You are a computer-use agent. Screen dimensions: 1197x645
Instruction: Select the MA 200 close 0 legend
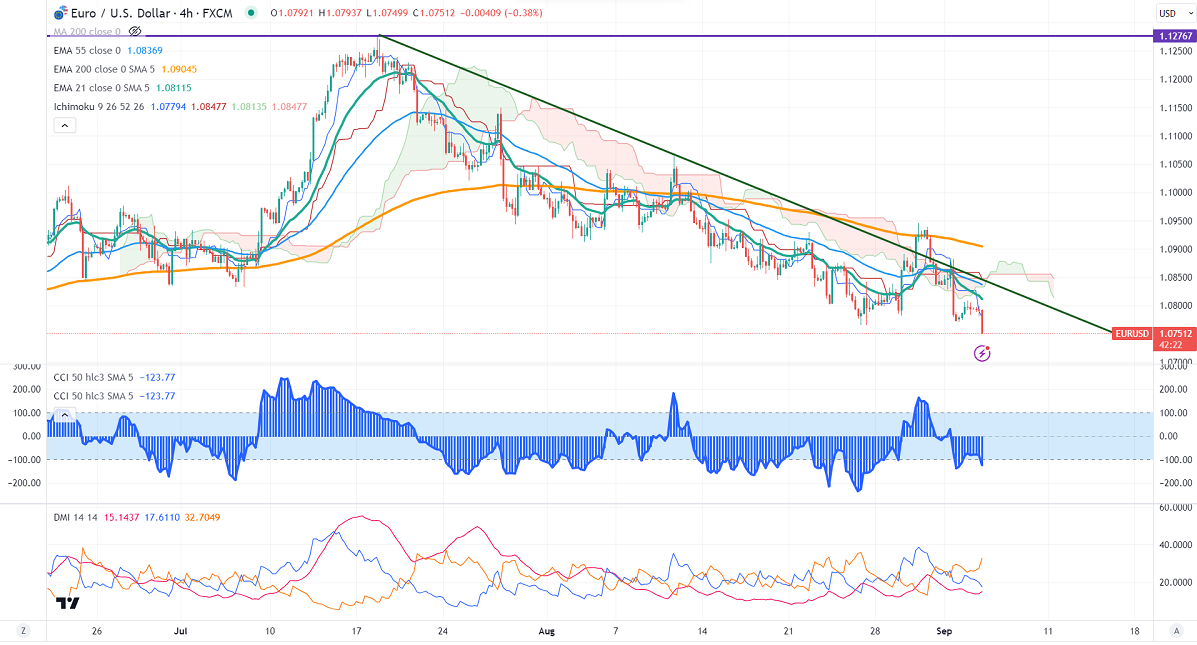[x=86, y=31]
